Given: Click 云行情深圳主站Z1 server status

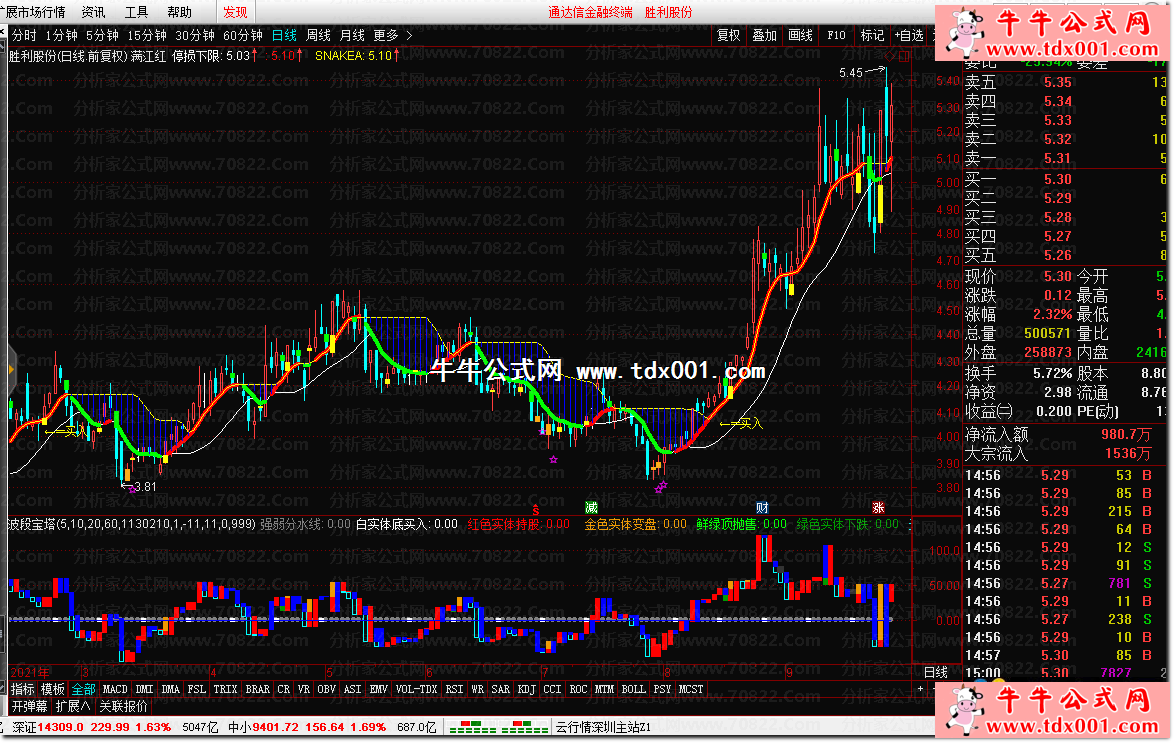Looking at the screenshot, I should tap(602, 727).
